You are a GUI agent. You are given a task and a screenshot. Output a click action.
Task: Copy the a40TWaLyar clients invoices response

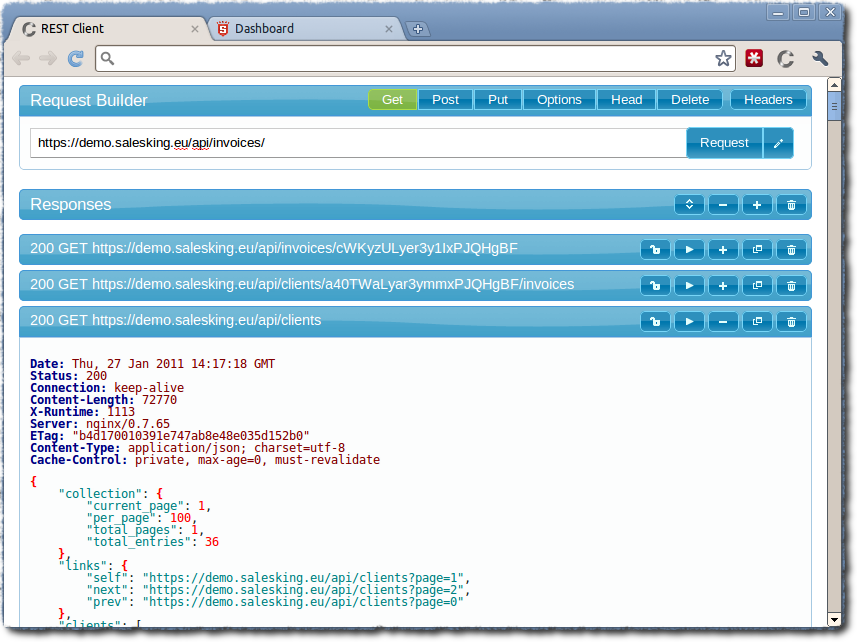757,285
